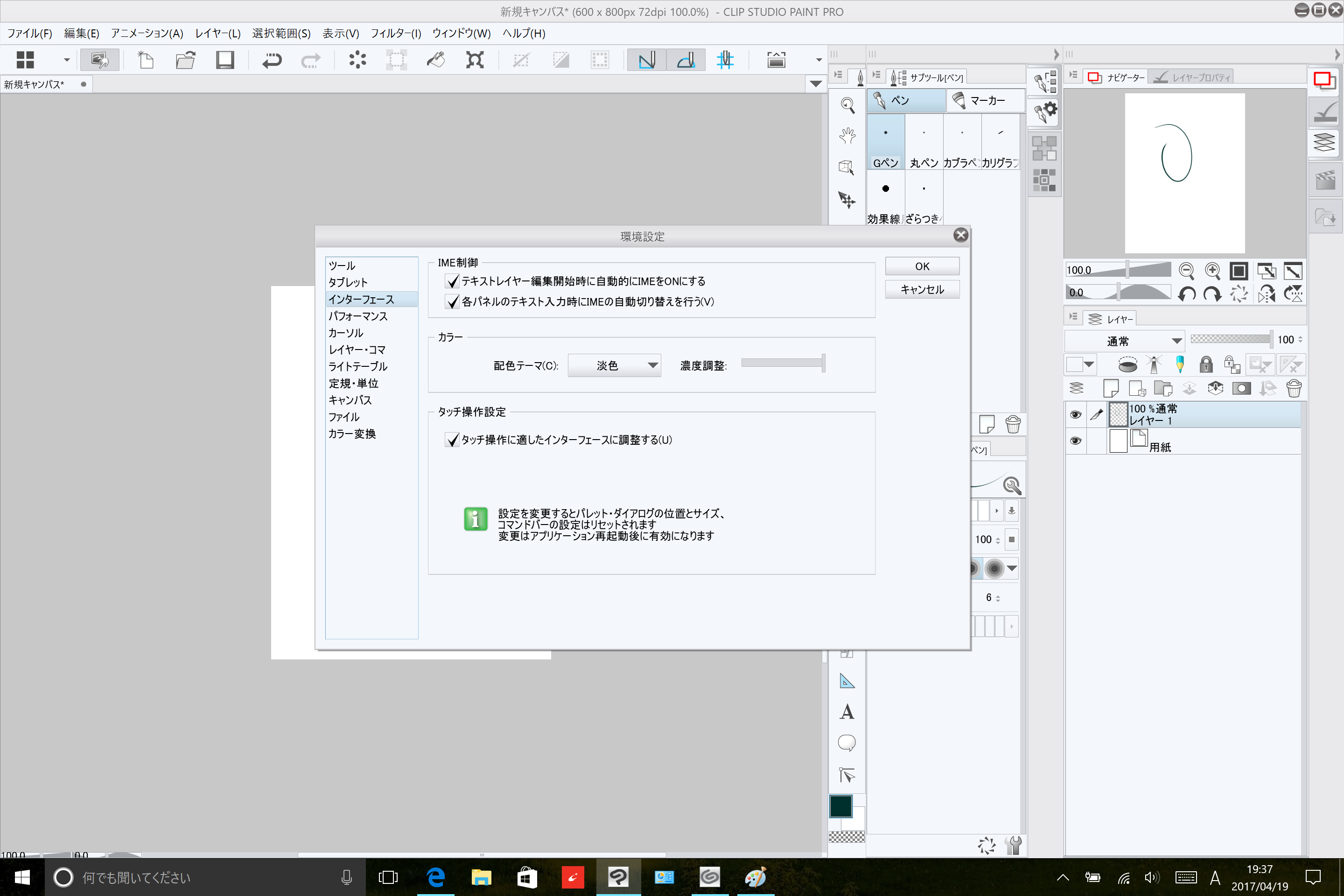Click the 濃度調整 density slider
Screen dimensions: 1344x896
click(782, 363)
